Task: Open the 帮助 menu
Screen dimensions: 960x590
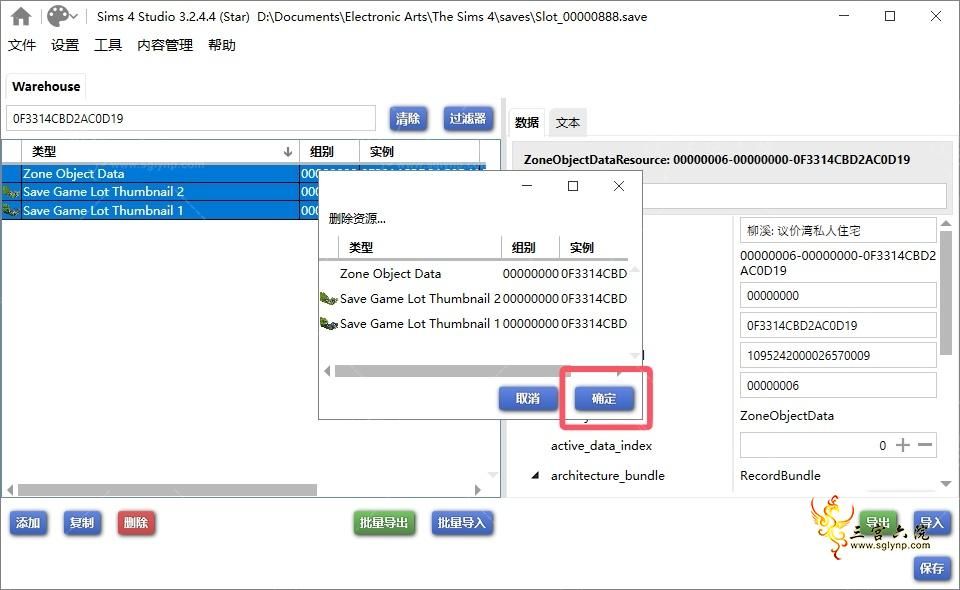Action: [x=222, y=45]
